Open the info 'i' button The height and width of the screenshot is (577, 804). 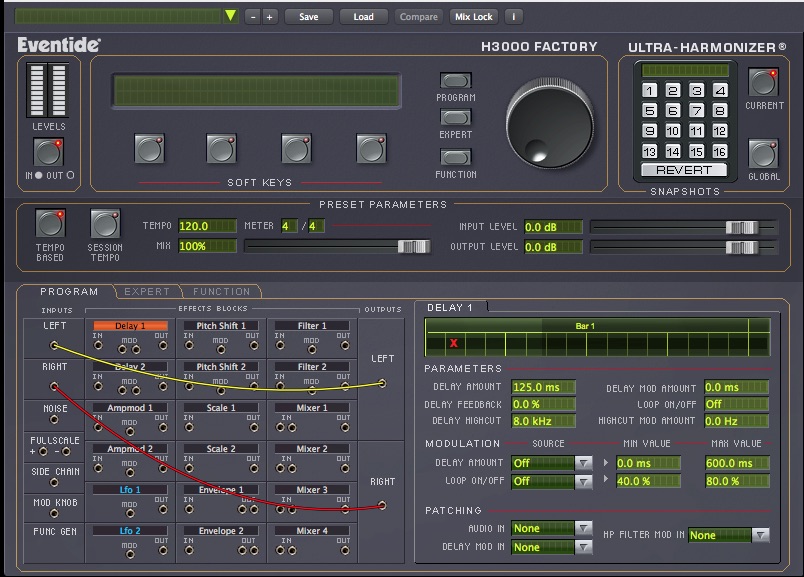(x=513, y=17)
